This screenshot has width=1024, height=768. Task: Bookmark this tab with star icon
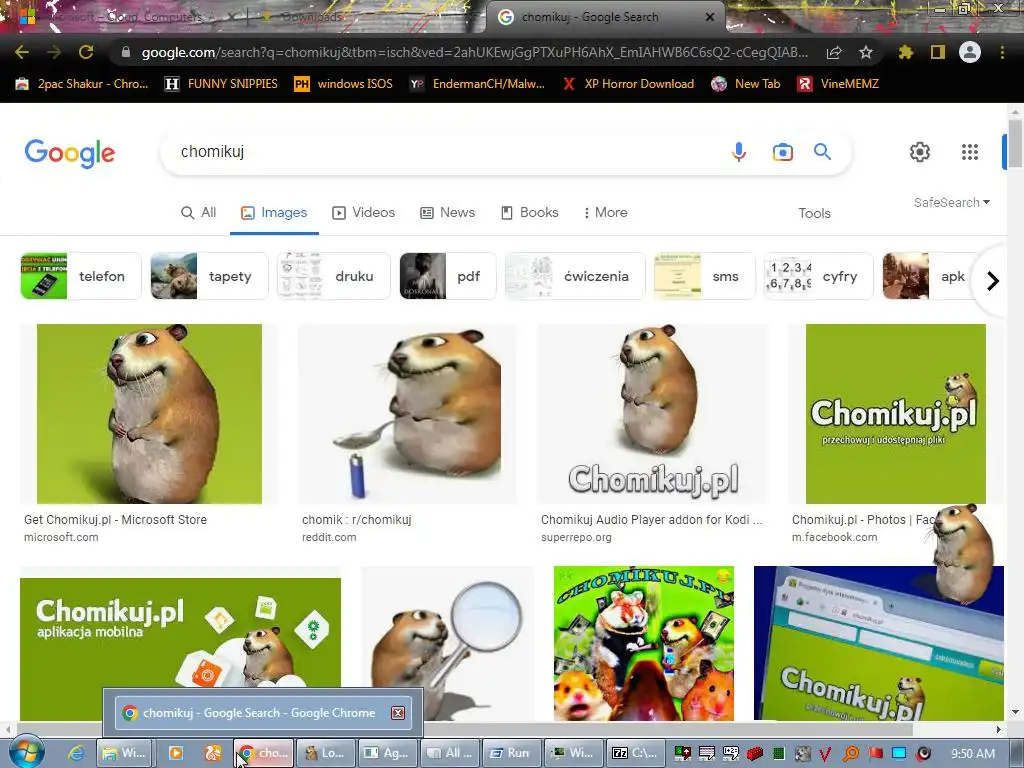(866, 52)
